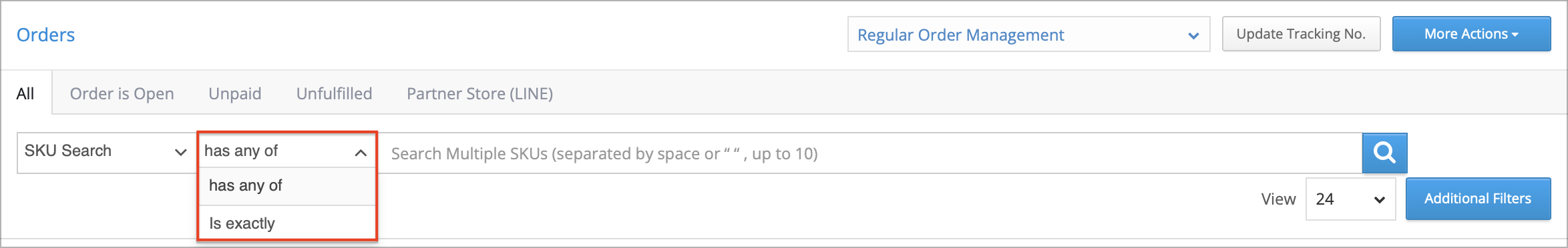
Task: Open the More Actions button menu
Action: pos(1471,34)
